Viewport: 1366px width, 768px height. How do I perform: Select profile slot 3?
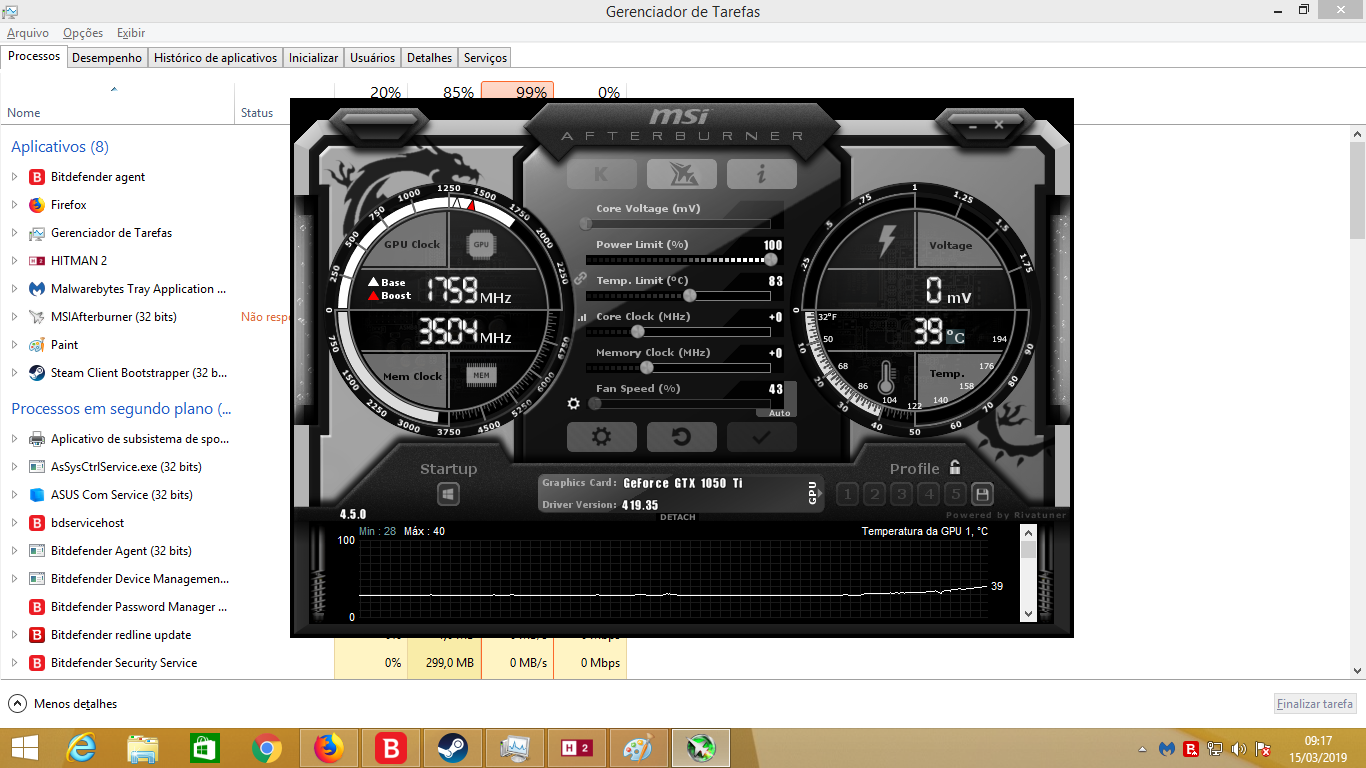(902, 494)
